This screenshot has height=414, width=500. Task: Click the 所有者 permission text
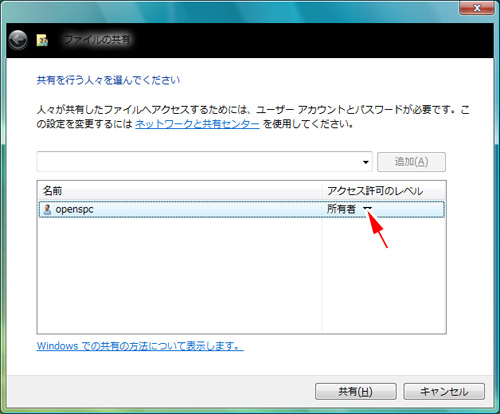(x=341, y=209)
